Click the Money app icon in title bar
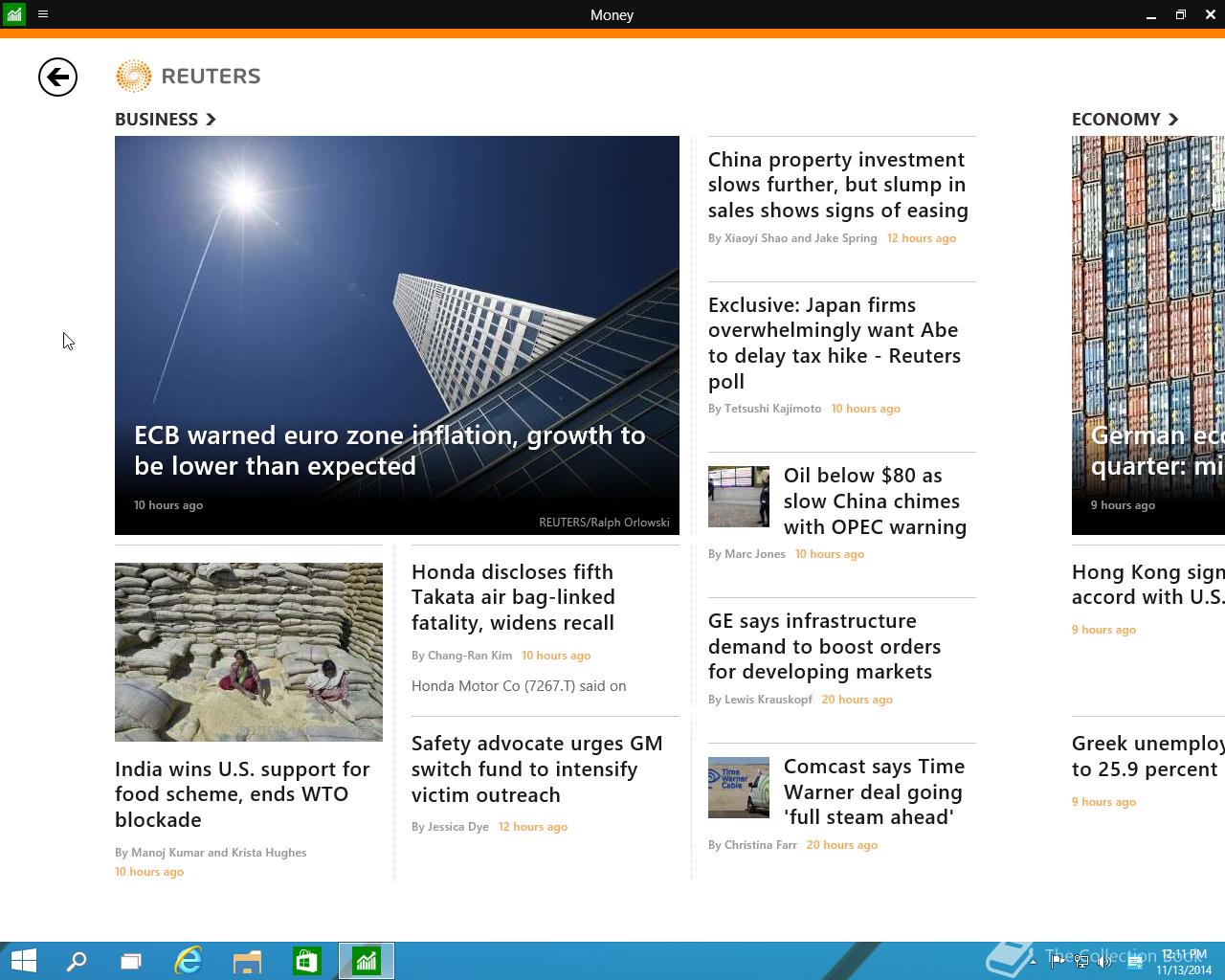This screenshot has width=1225, height=980. click(14, 14)
